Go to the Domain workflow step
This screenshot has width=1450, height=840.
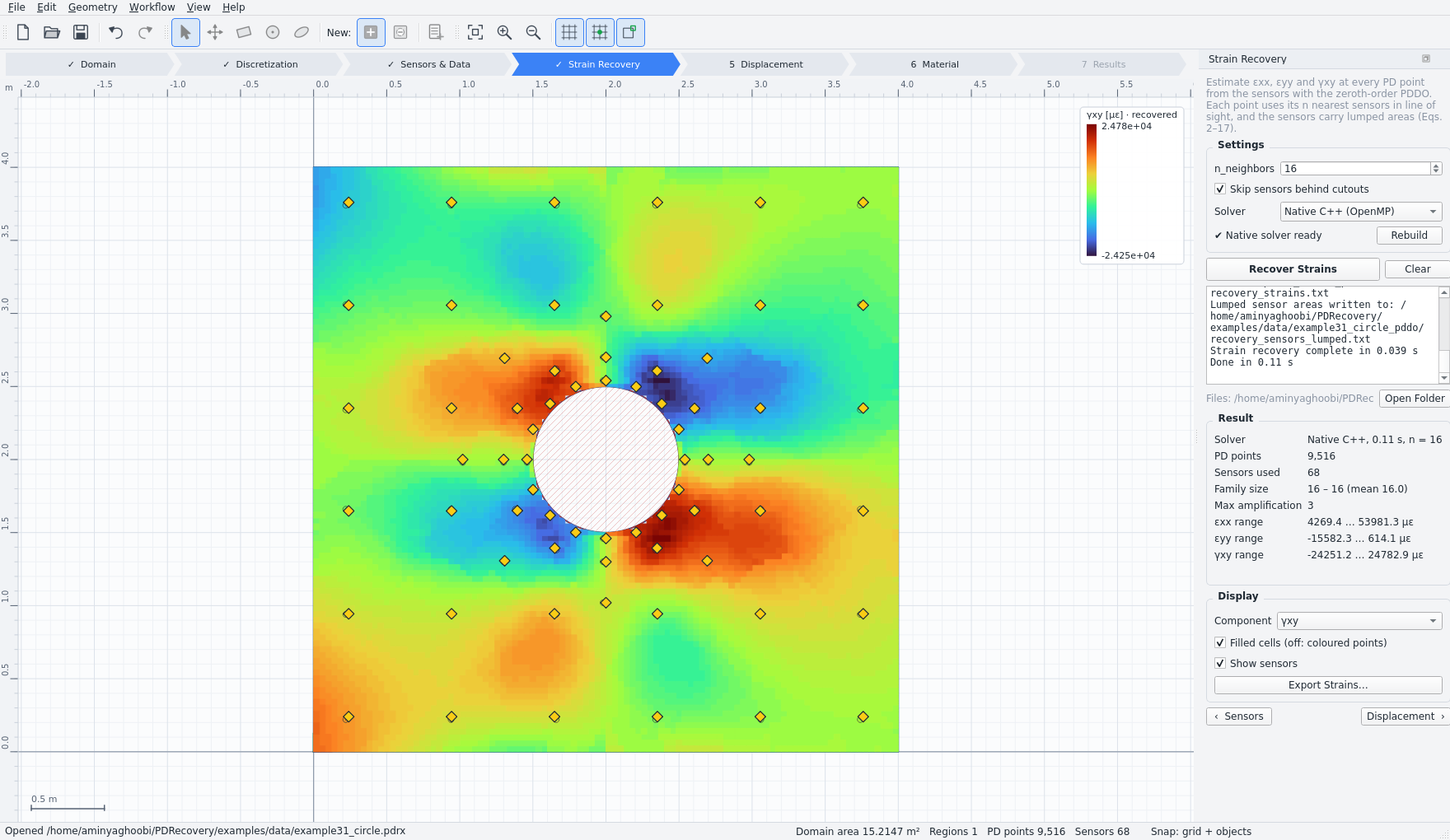(90, 64)
